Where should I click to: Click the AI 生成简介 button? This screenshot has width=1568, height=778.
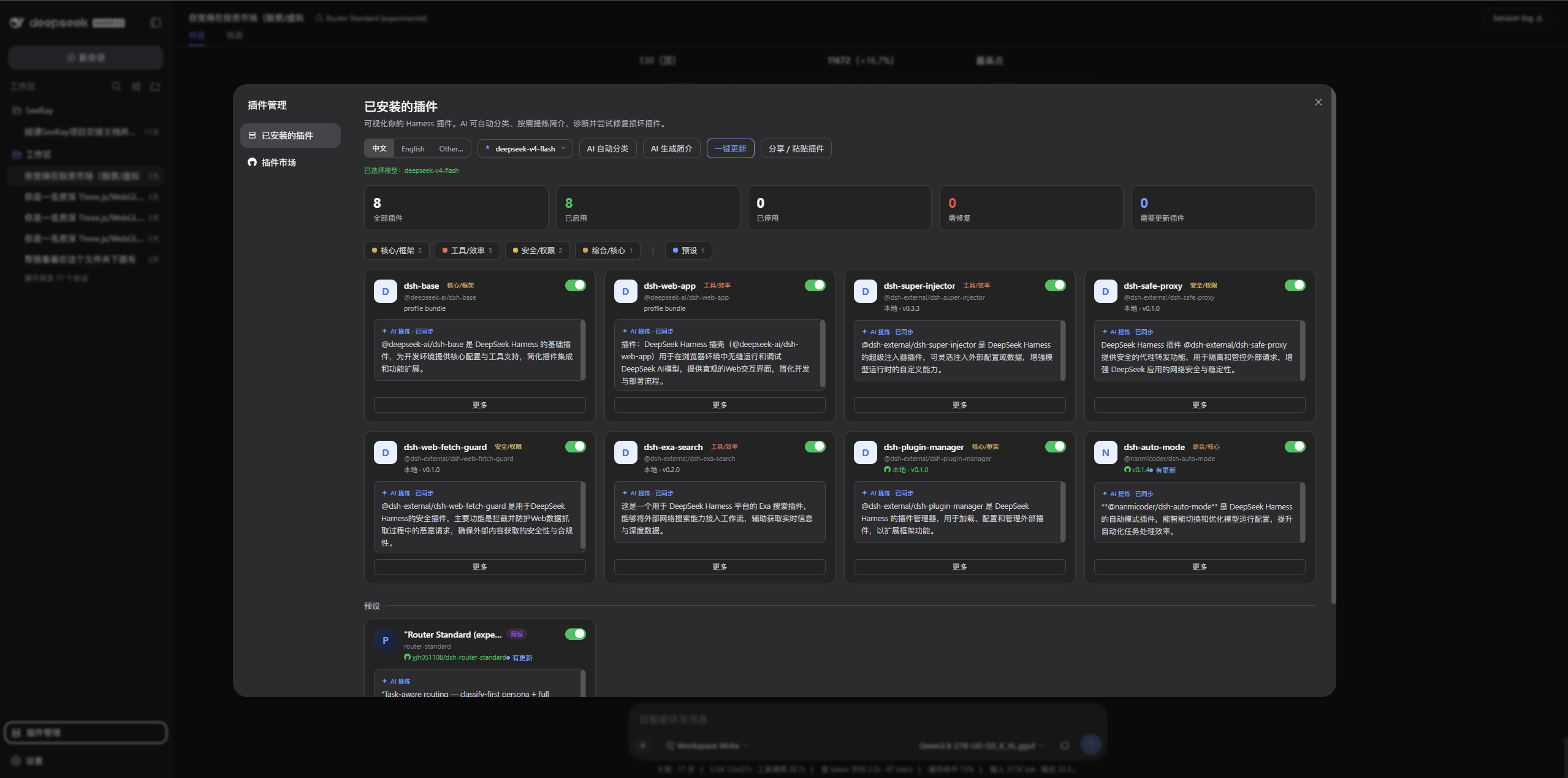(671, 148)
